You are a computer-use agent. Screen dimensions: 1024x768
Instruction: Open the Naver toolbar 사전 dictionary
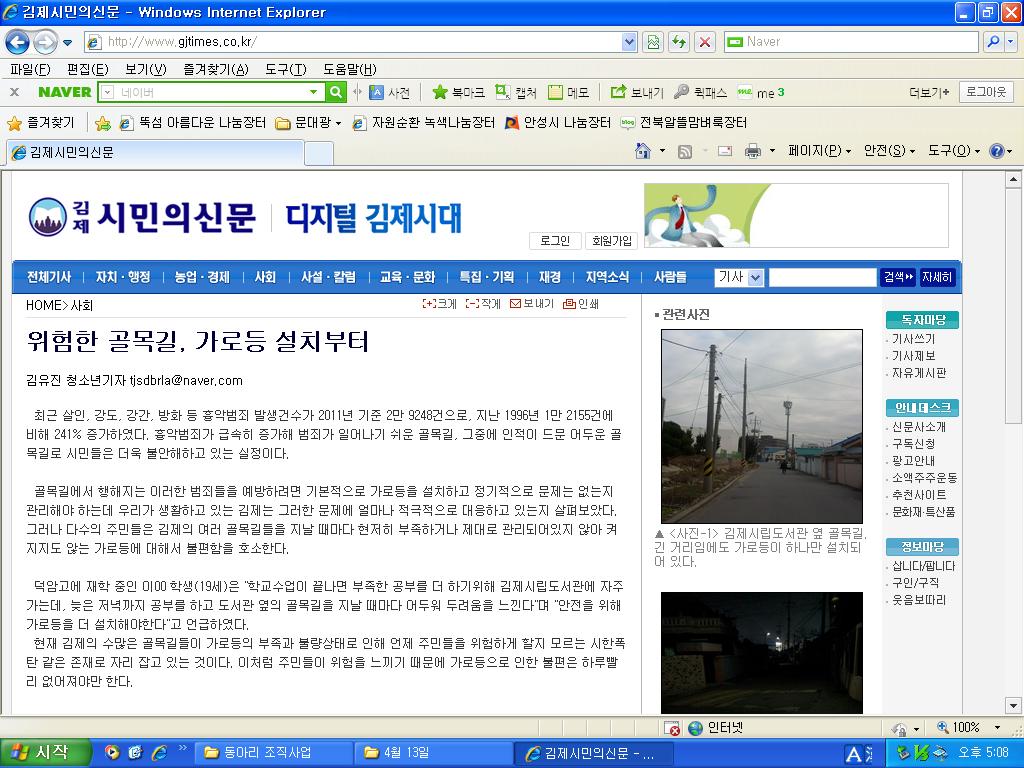pyautogui.click(x=390, y=92)
